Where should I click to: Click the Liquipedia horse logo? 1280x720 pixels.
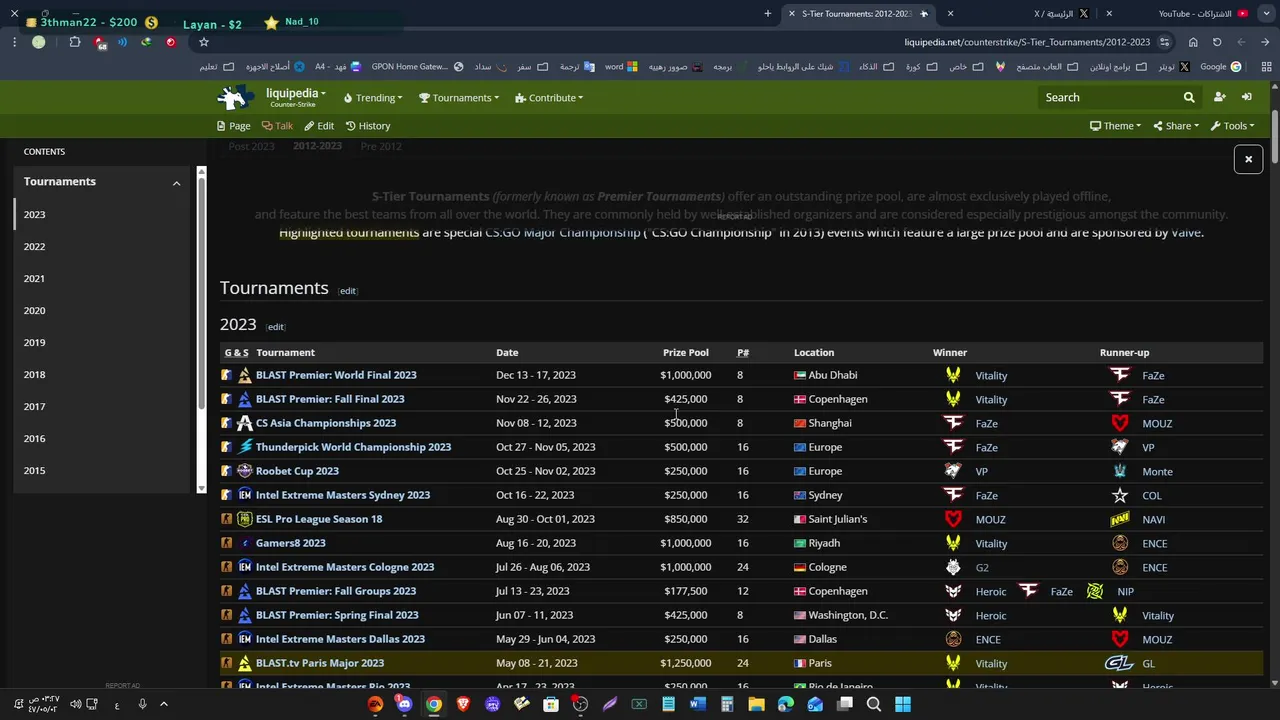(x=236, y=98)
